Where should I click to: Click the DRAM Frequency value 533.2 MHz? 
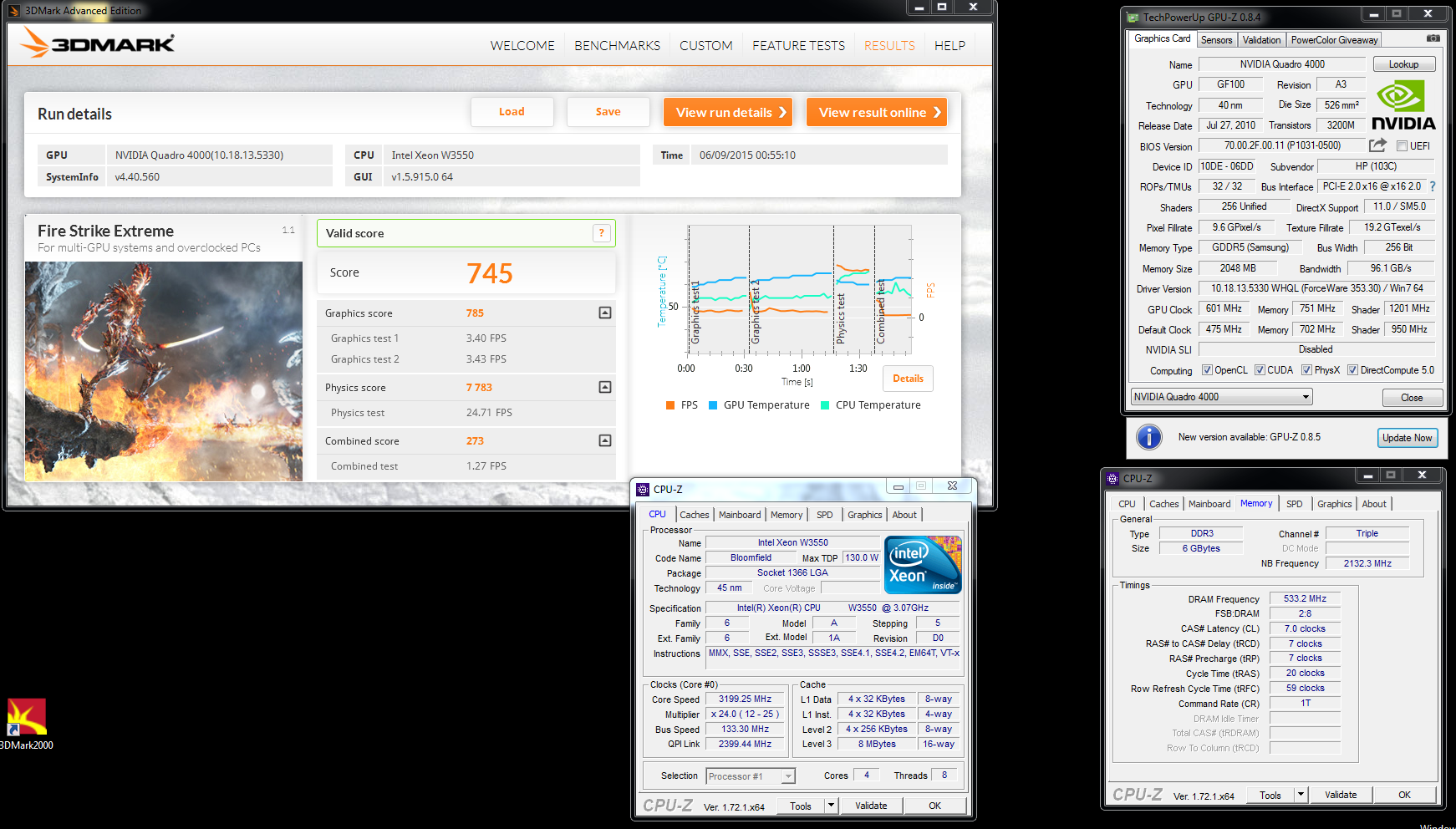[1305, 599]
